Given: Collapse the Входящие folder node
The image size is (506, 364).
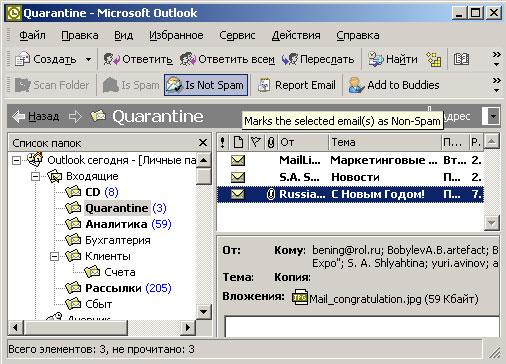Looking at the screenshot, I should (x=35, y=176).
